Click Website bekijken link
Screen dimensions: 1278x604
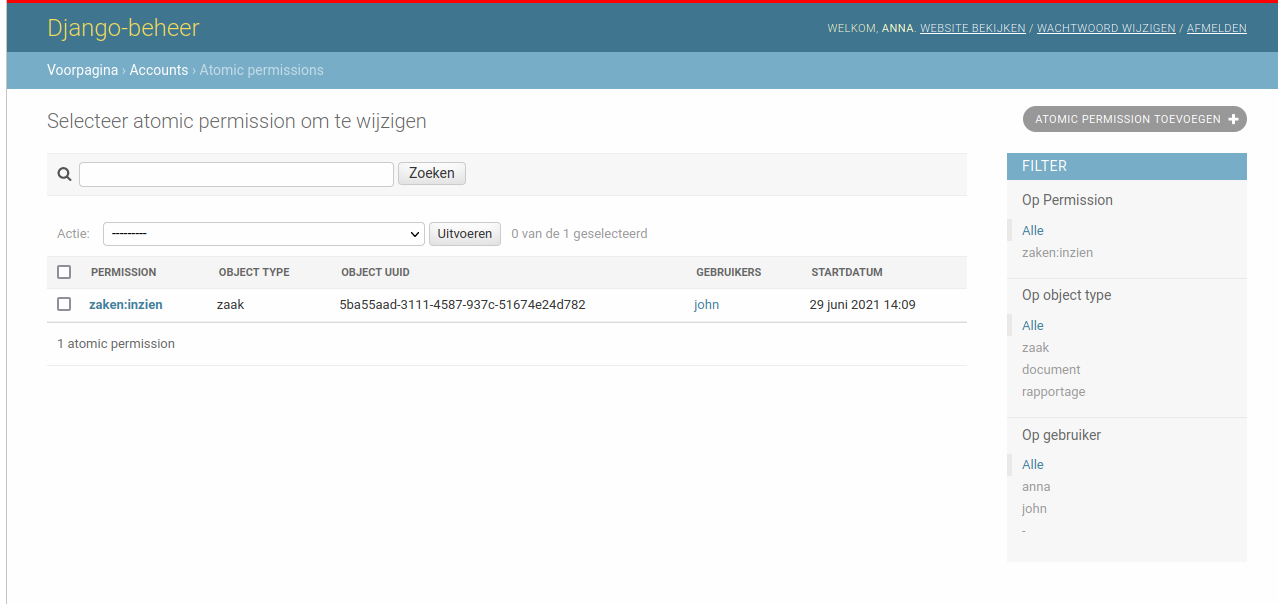click(x=973, y=28)
